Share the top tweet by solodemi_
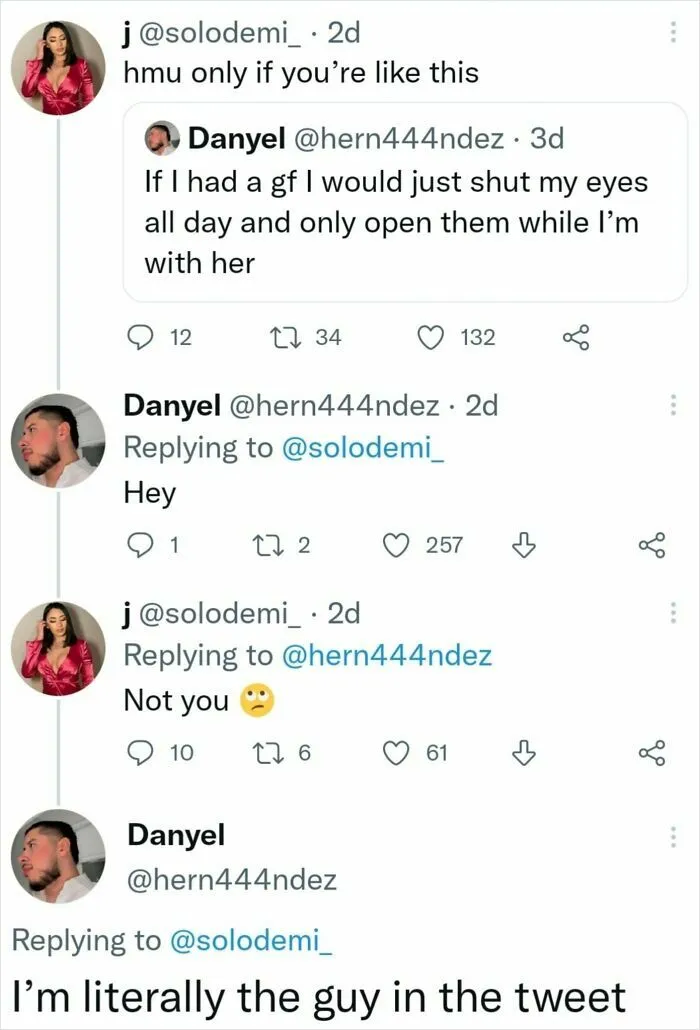 tap(576, 338)
